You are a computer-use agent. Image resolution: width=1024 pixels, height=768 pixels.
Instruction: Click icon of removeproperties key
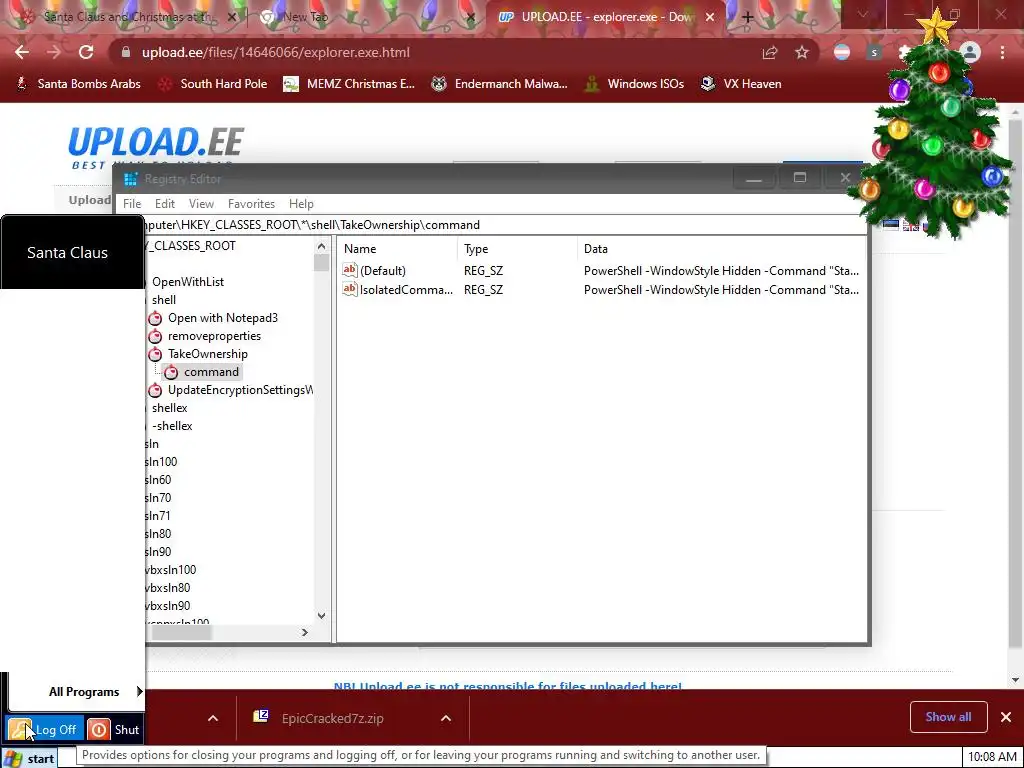click(x=155, y=336)
